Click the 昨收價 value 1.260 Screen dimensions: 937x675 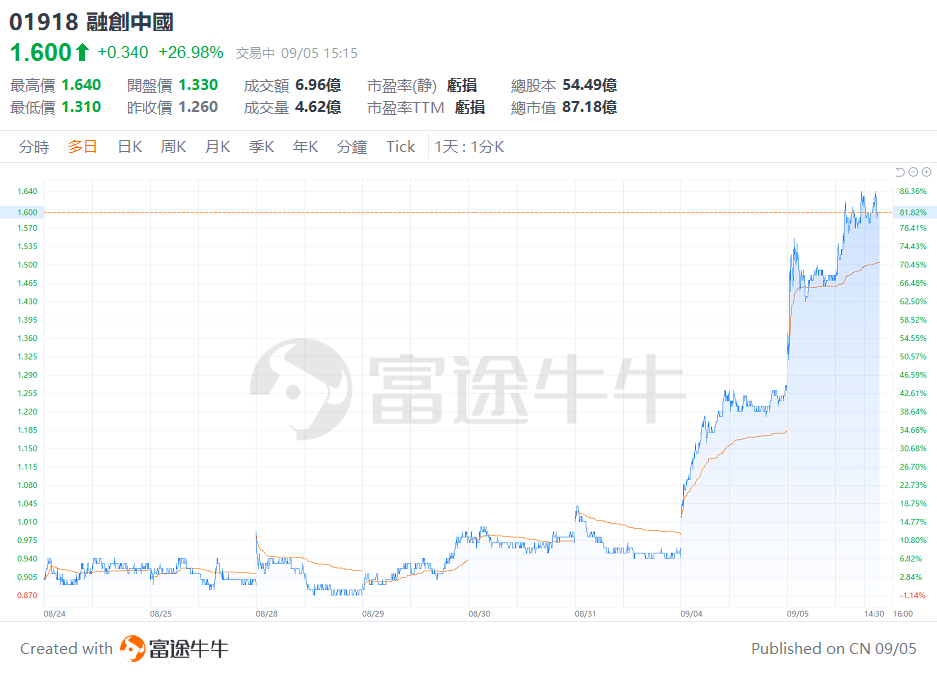[198, 107]
